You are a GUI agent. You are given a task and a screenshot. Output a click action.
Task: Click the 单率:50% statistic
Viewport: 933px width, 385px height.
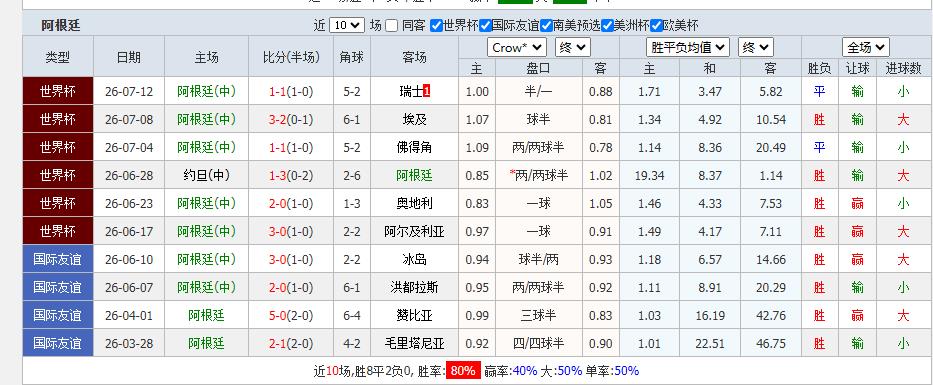click(x=612, y=371)
